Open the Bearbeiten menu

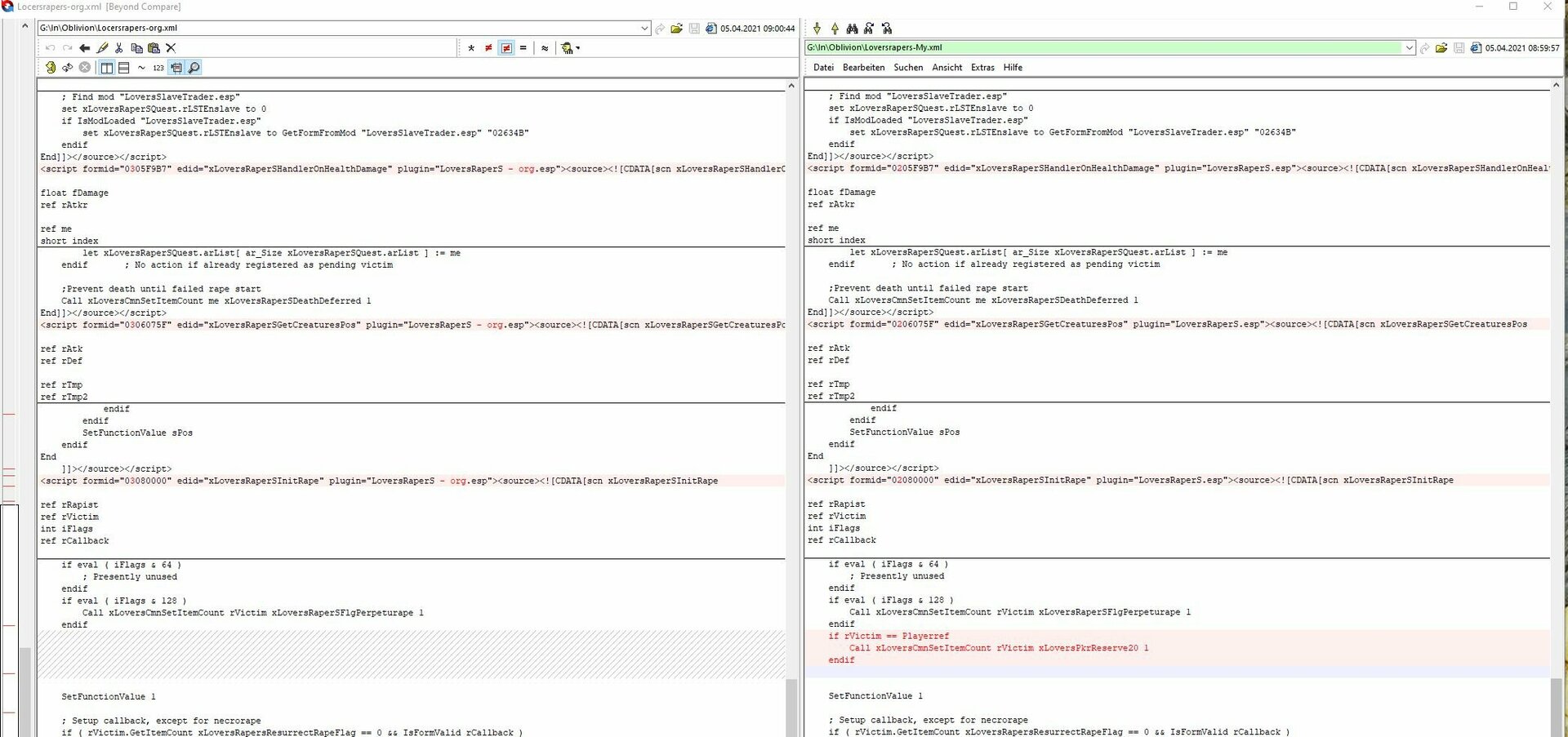pyautogui.click(x=863, y=68)
